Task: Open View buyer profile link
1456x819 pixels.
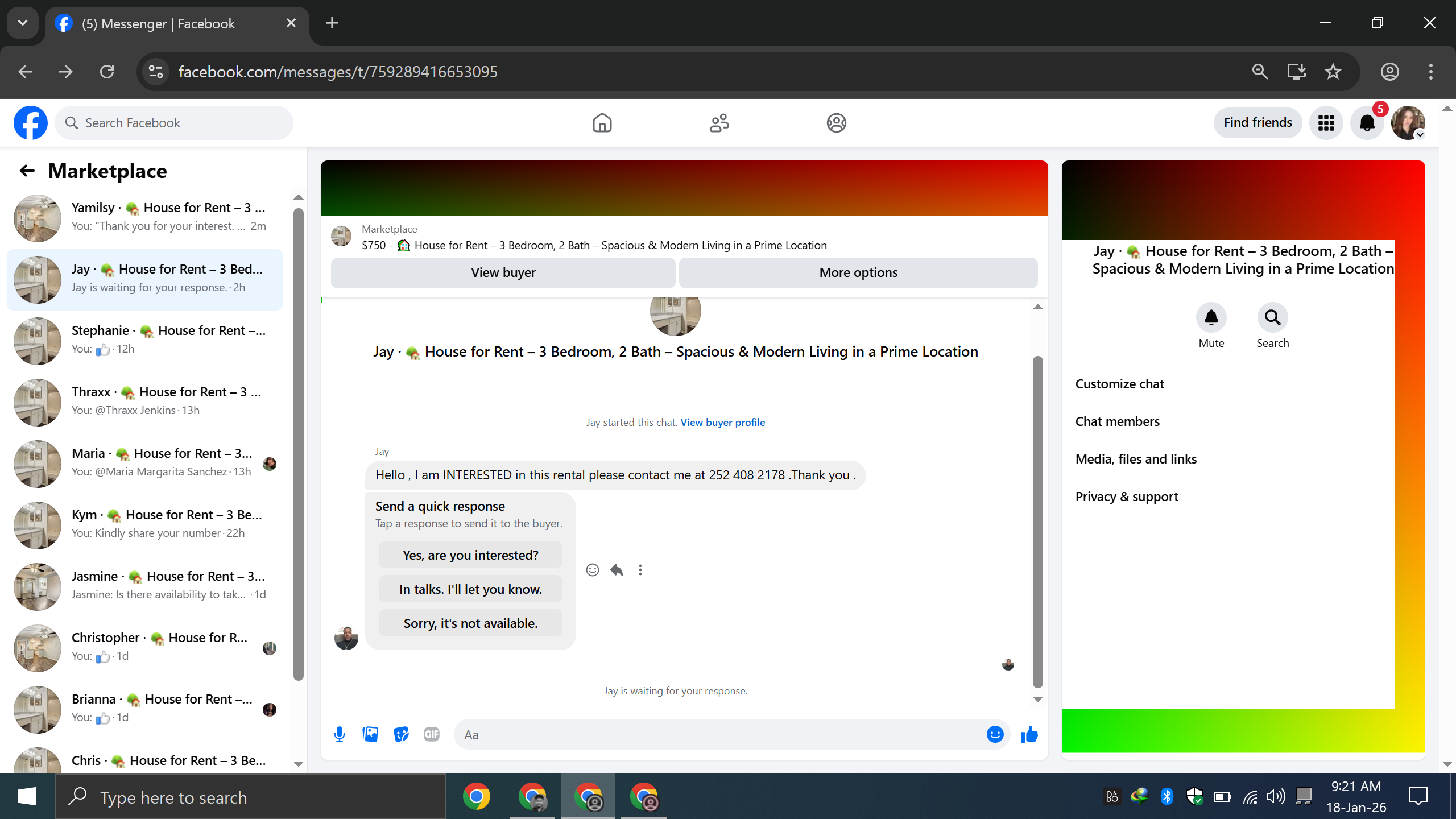Action: [x=722, y=422]
